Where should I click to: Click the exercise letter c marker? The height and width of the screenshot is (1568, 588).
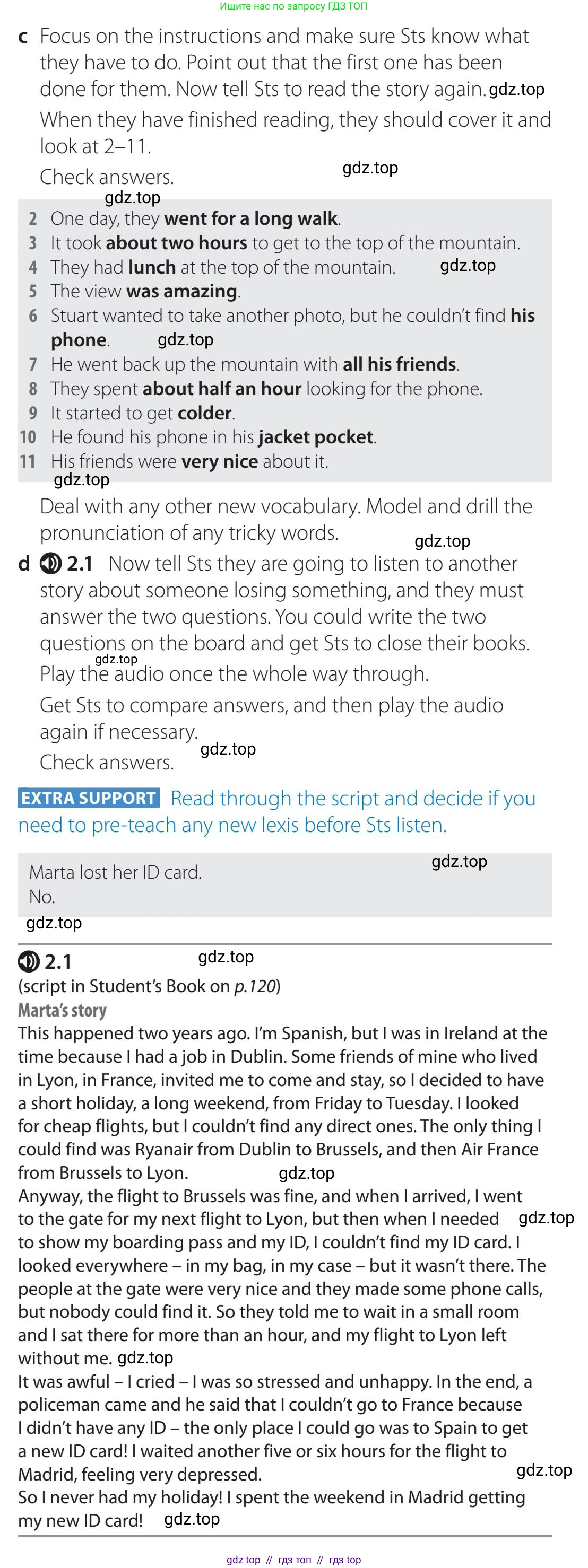coord(23,37)
